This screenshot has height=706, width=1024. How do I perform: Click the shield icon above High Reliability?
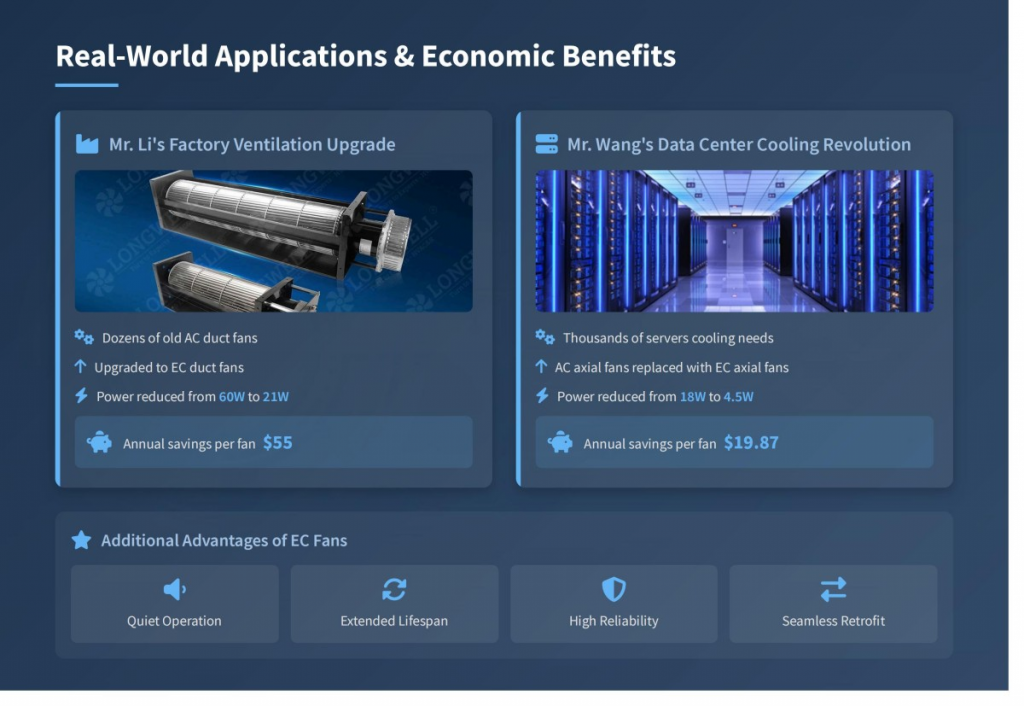[613, 589]
